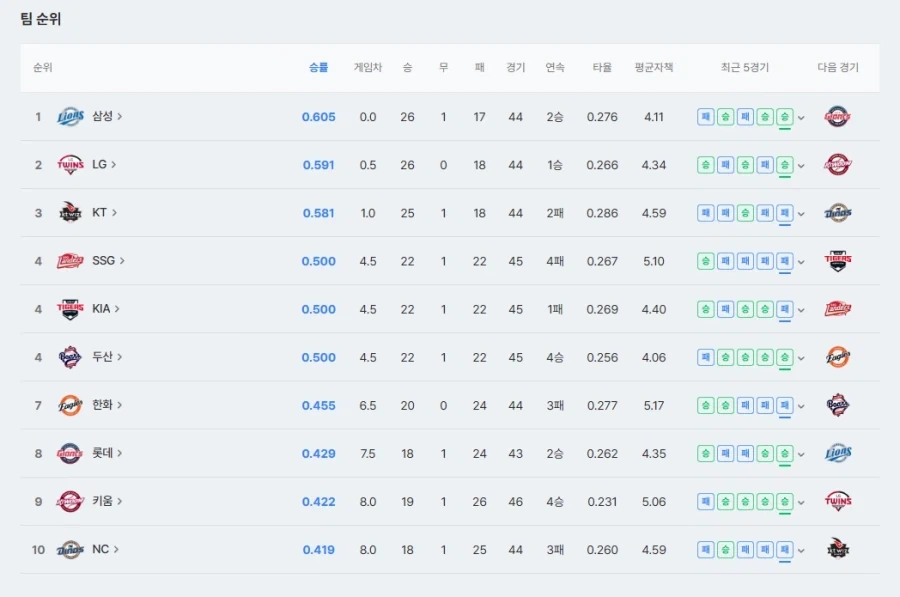The image size is (900, 597).
Task: Click the NC Dinos team logo
Action: click(x=70, y=550)
